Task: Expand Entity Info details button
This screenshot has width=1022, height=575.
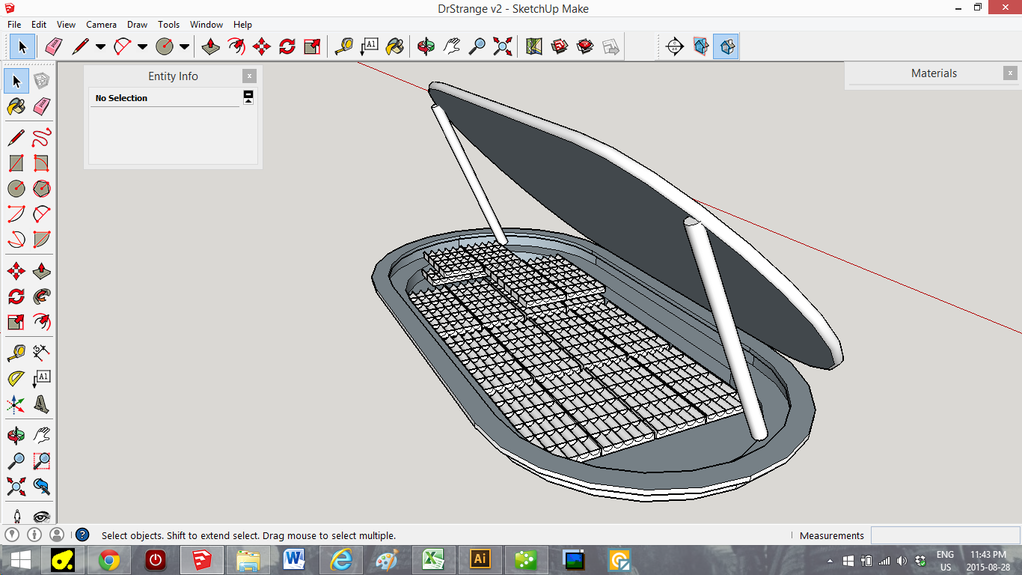Action: pos(248,97)
